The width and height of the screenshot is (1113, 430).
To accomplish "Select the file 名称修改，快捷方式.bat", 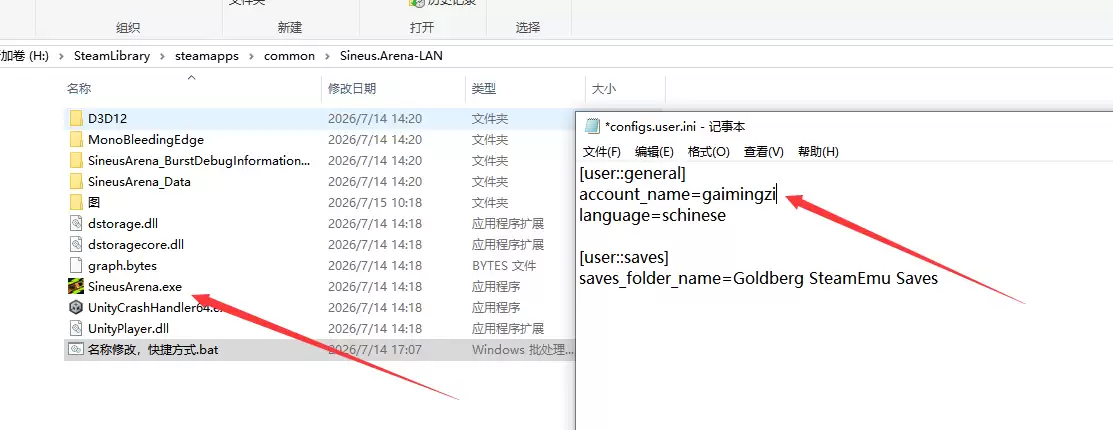I will click(x=153, y=349).
